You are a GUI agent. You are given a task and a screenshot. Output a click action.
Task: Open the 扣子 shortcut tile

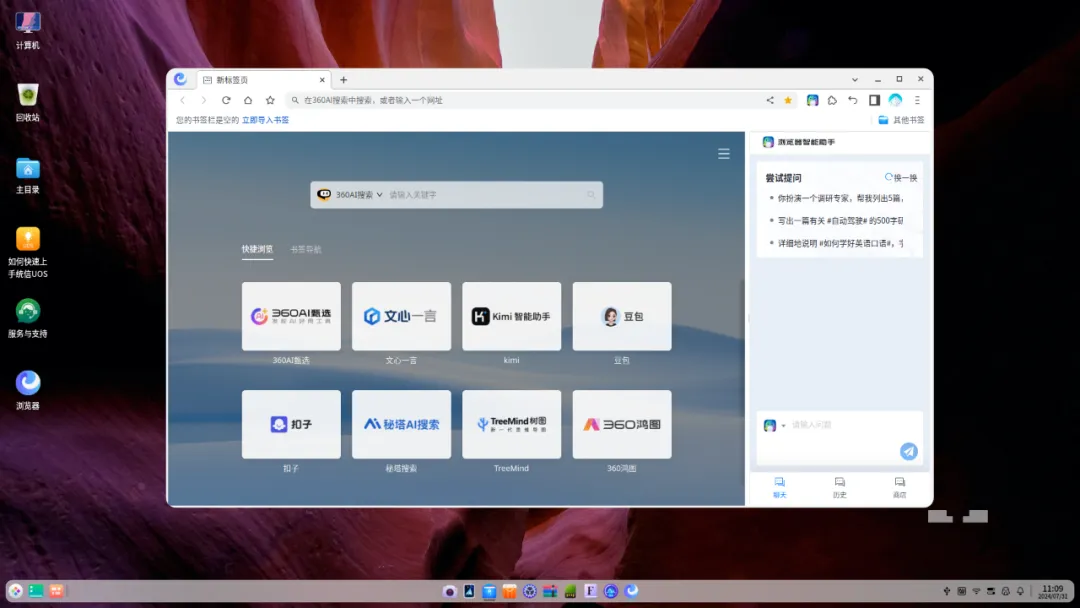(x=291, y=424)
